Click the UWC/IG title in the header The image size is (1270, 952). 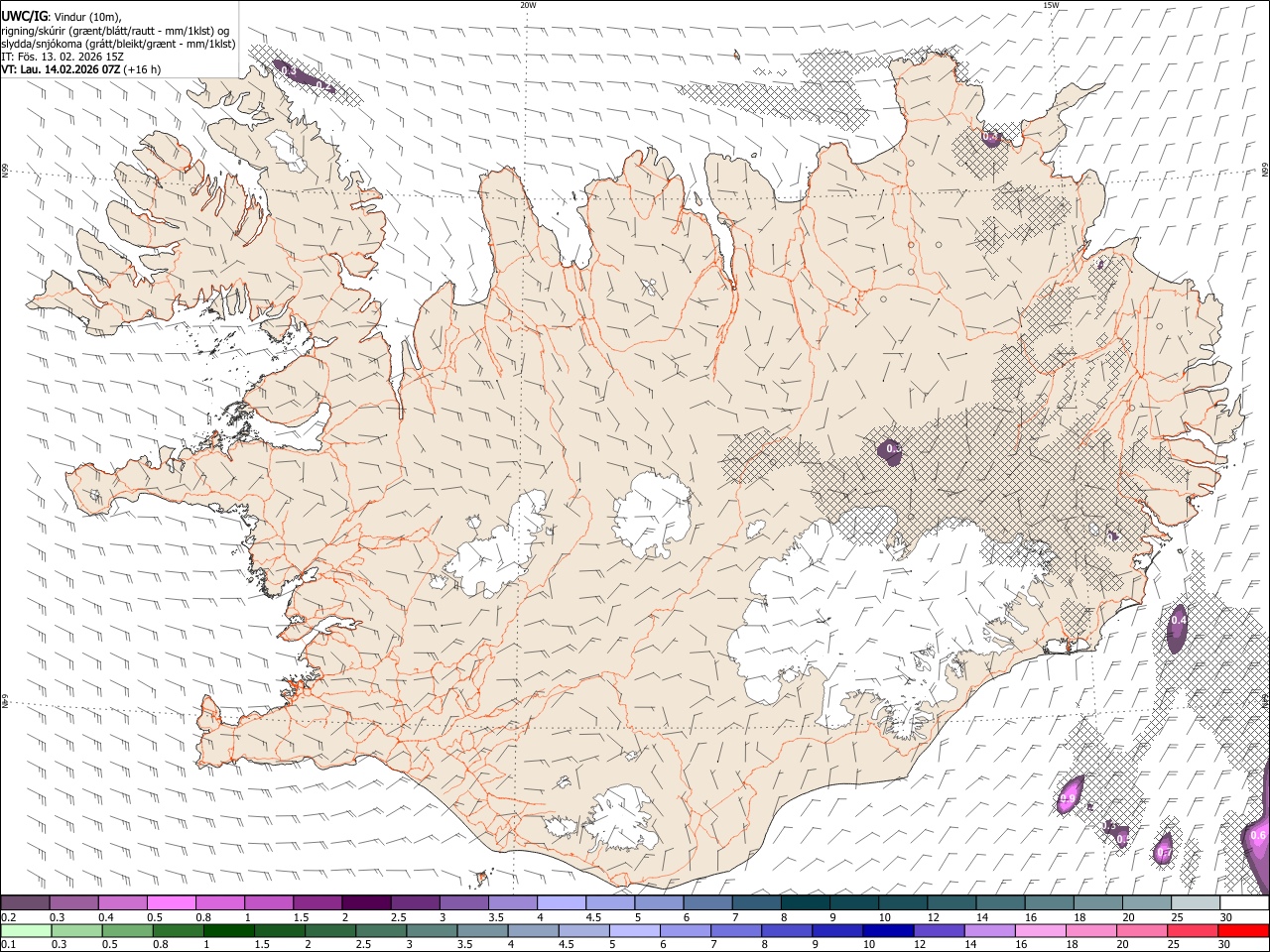(23, 16)
